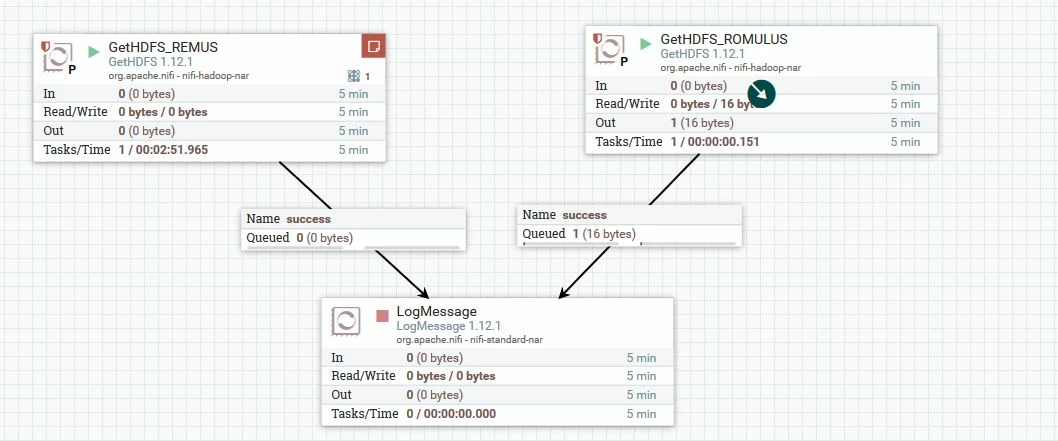Click the GetHDFS_ROMULUS processor icon

(x=610, y=49)
